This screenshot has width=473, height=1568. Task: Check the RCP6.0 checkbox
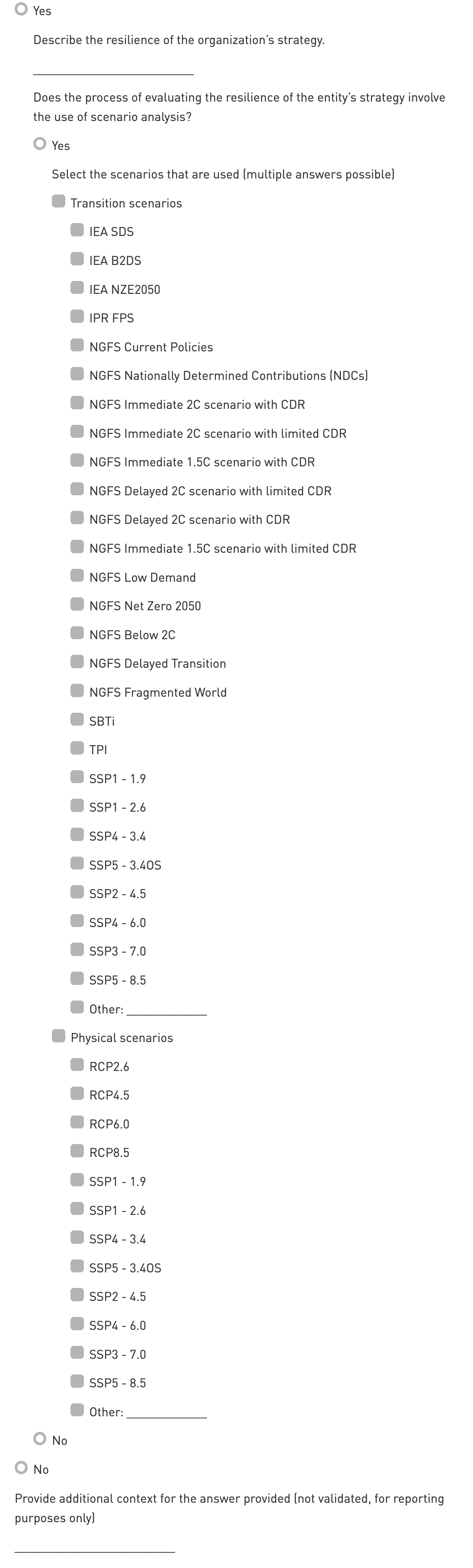pos(77,1122)
